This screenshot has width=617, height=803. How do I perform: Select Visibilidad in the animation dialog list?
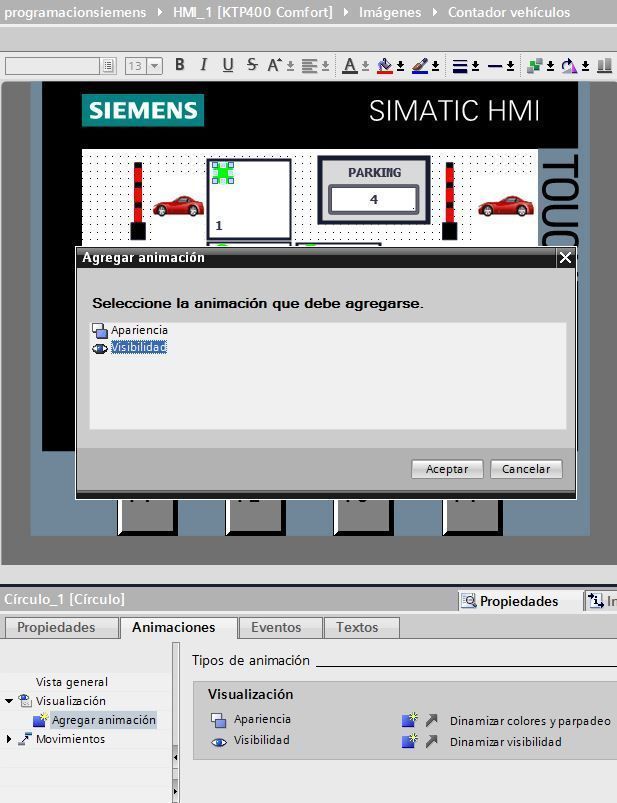(139, 347)
